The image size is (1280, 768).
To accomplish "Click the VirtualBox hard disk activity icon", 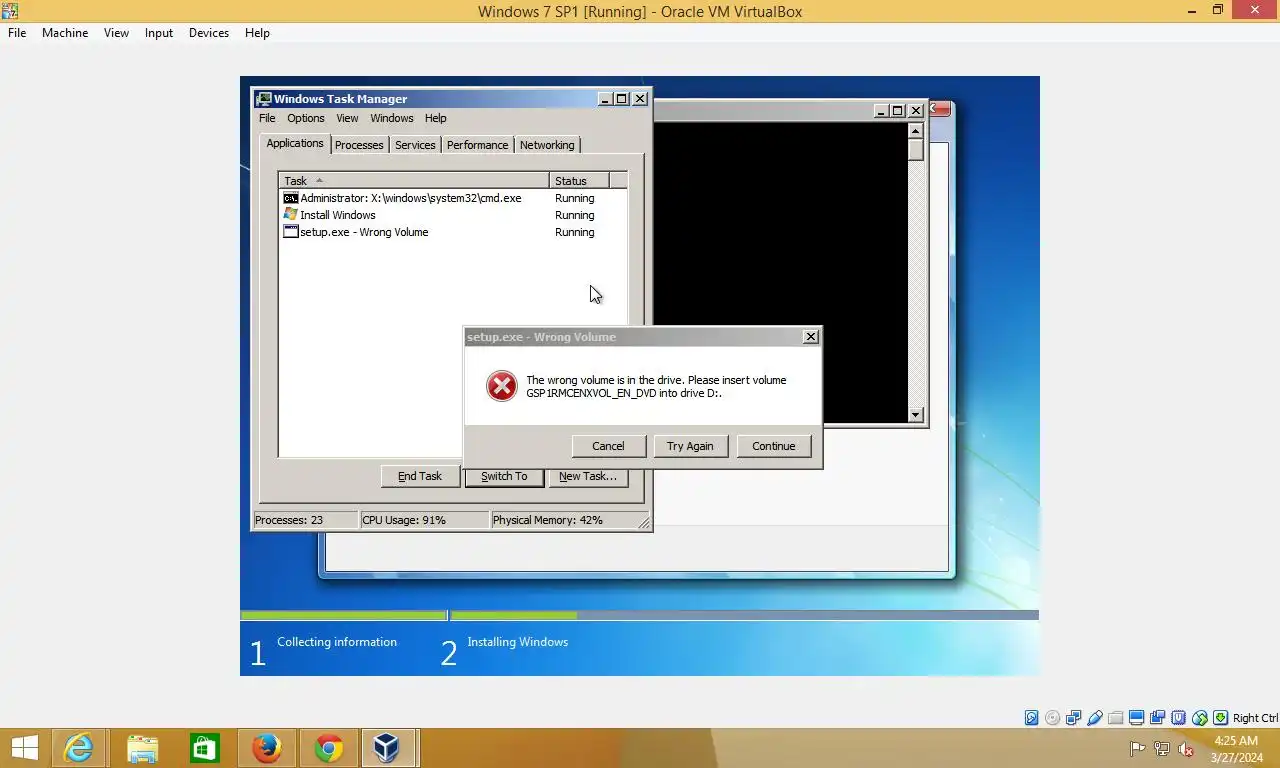I will 1031,718.
